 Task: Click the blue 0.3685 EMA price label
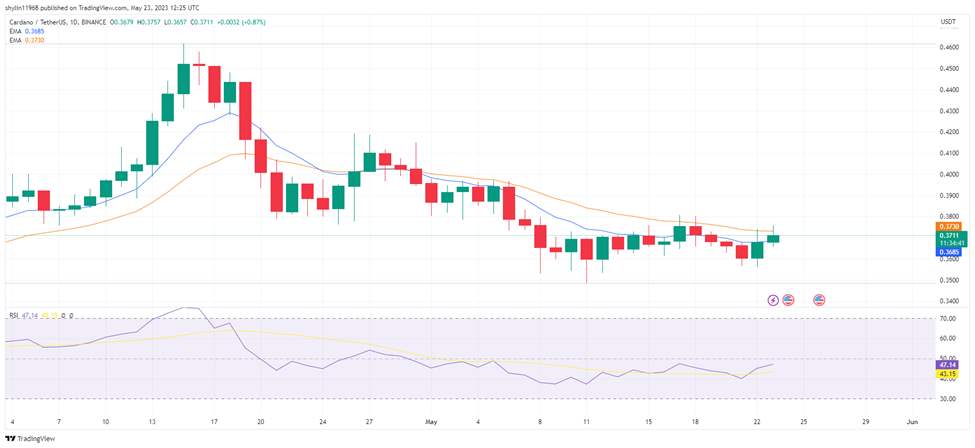click(x=950, y=252)
